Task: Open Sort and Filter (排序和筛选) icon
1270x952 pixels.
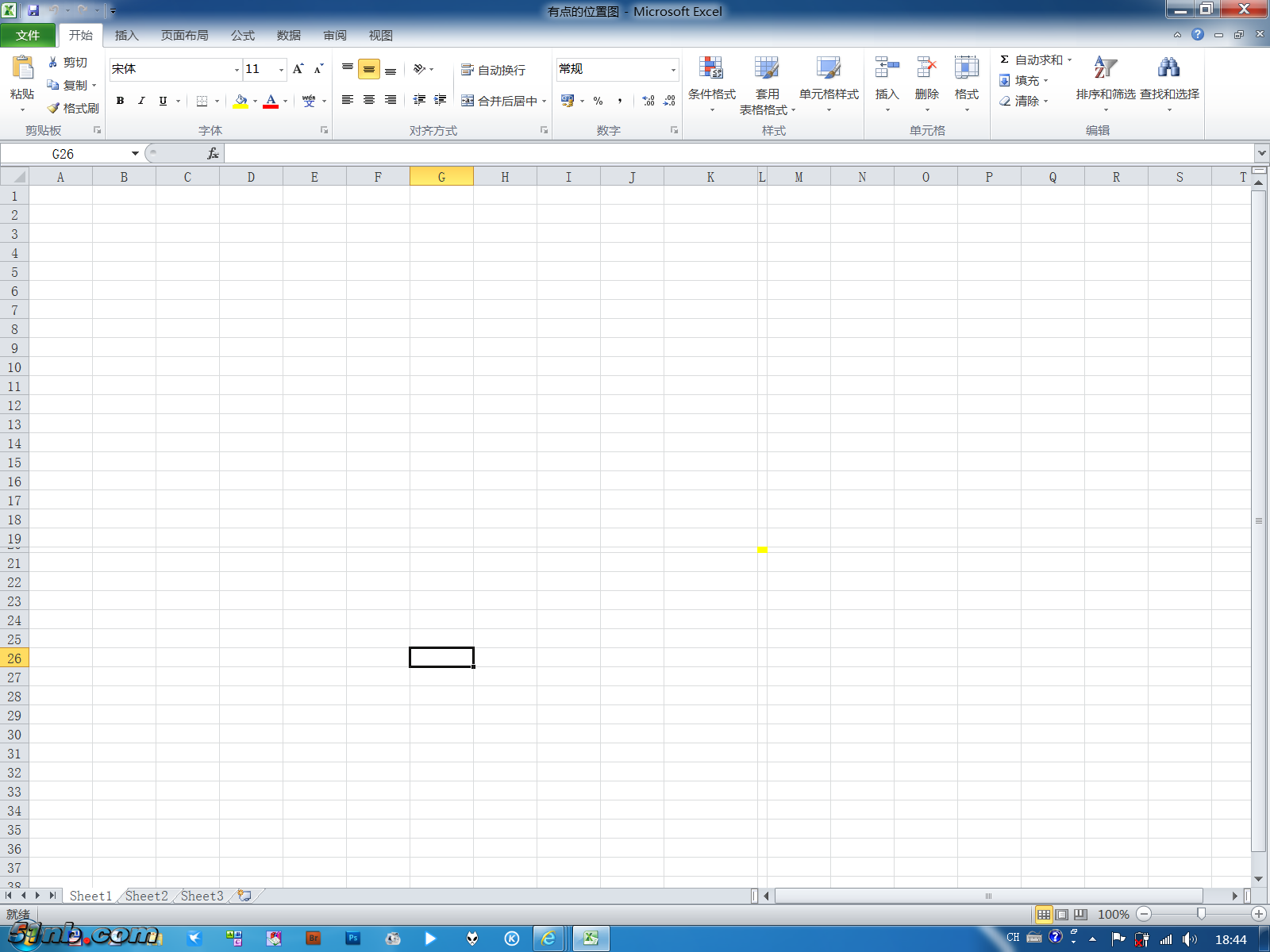Action: coord(1105,68)
